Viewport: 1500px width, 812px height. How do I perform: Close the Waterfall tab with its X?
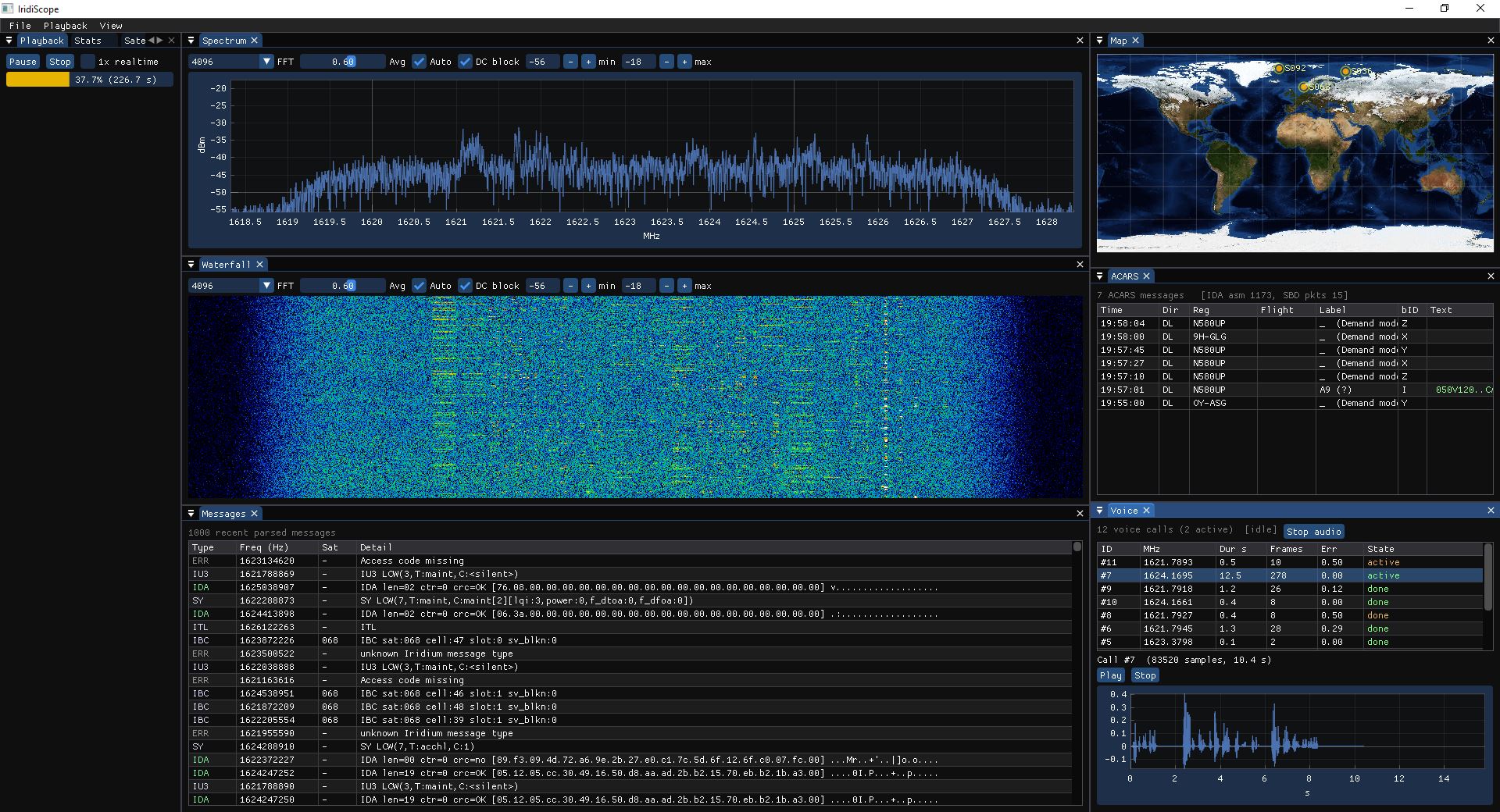pos(260,265)
